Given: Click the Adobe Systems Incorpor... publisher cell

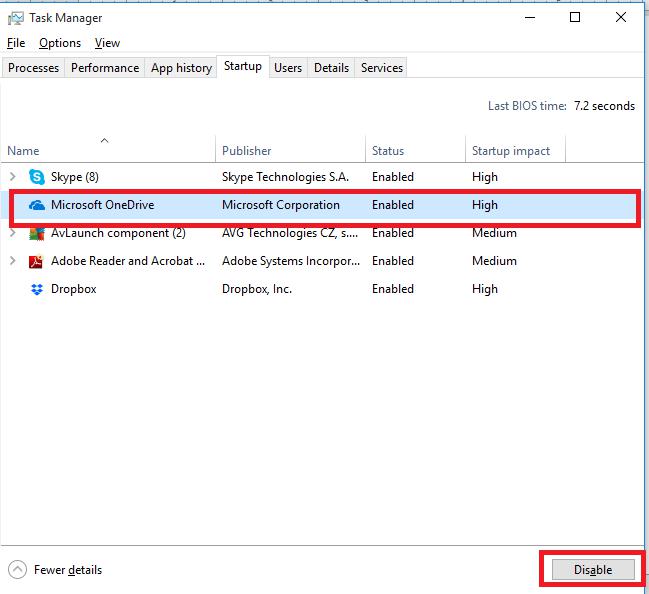Looking at the screenshot, I should point(291,261).
